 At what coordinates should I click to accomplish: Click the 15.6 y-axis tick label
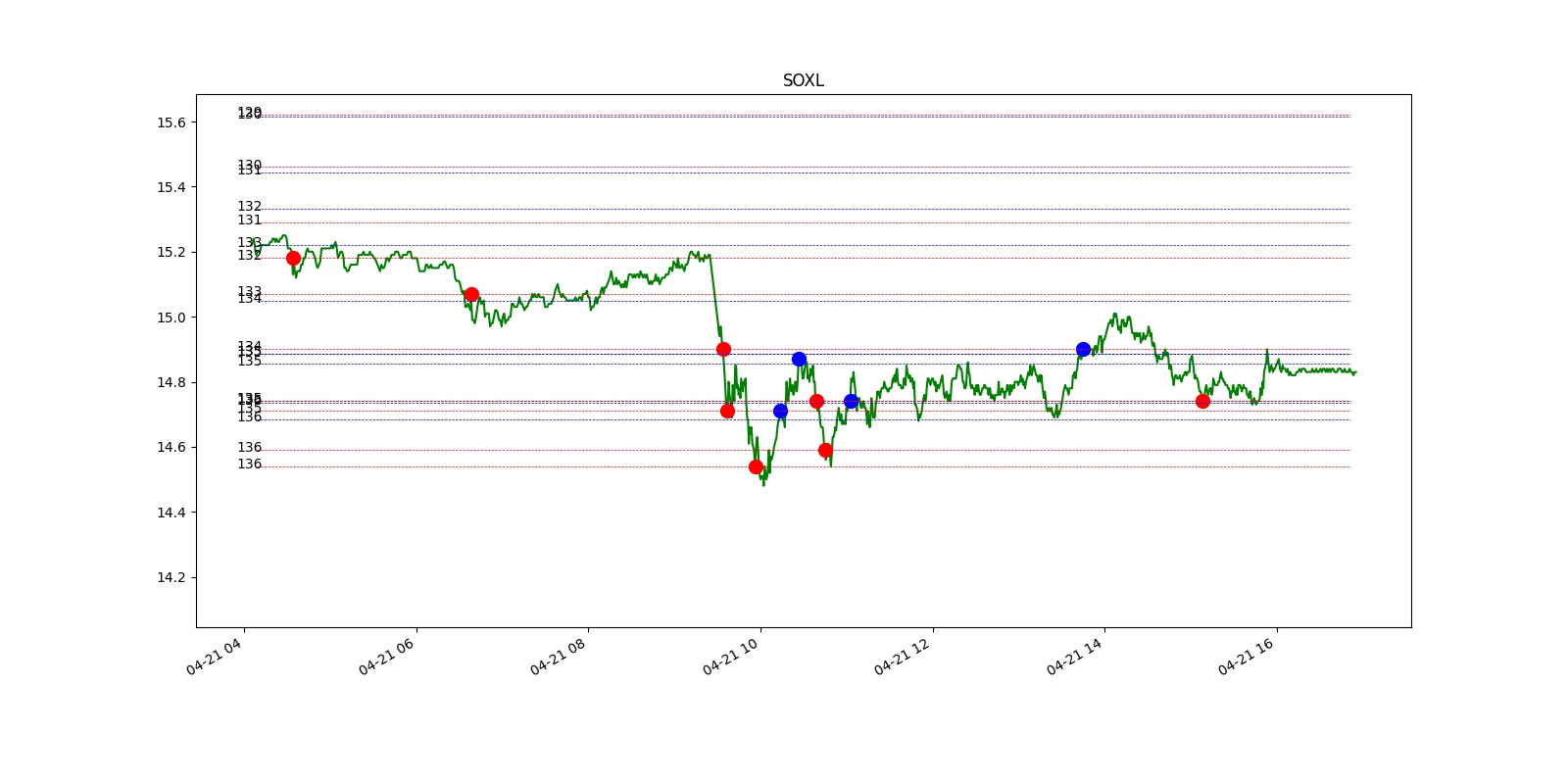(171, 122)
